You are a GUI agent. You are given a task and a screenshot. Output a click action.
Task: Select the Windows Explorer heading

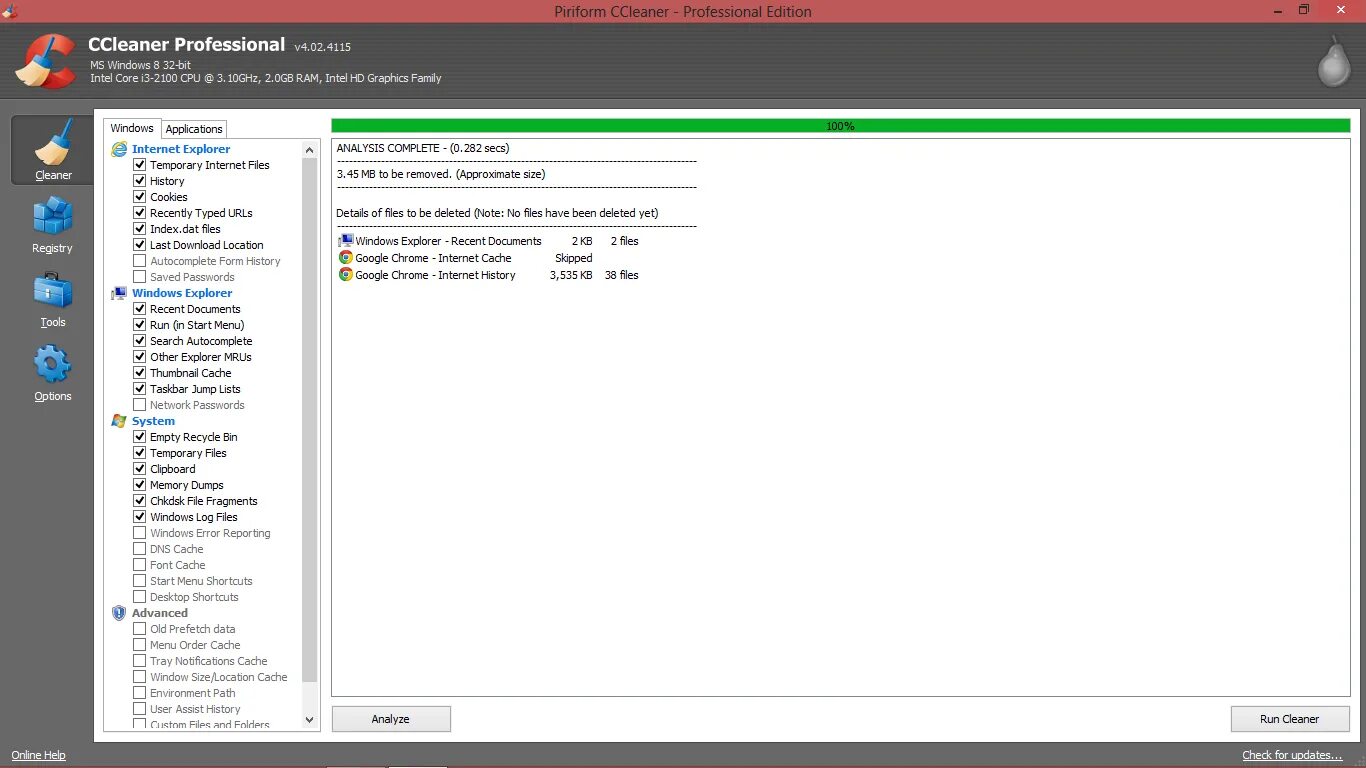[182, 293]
